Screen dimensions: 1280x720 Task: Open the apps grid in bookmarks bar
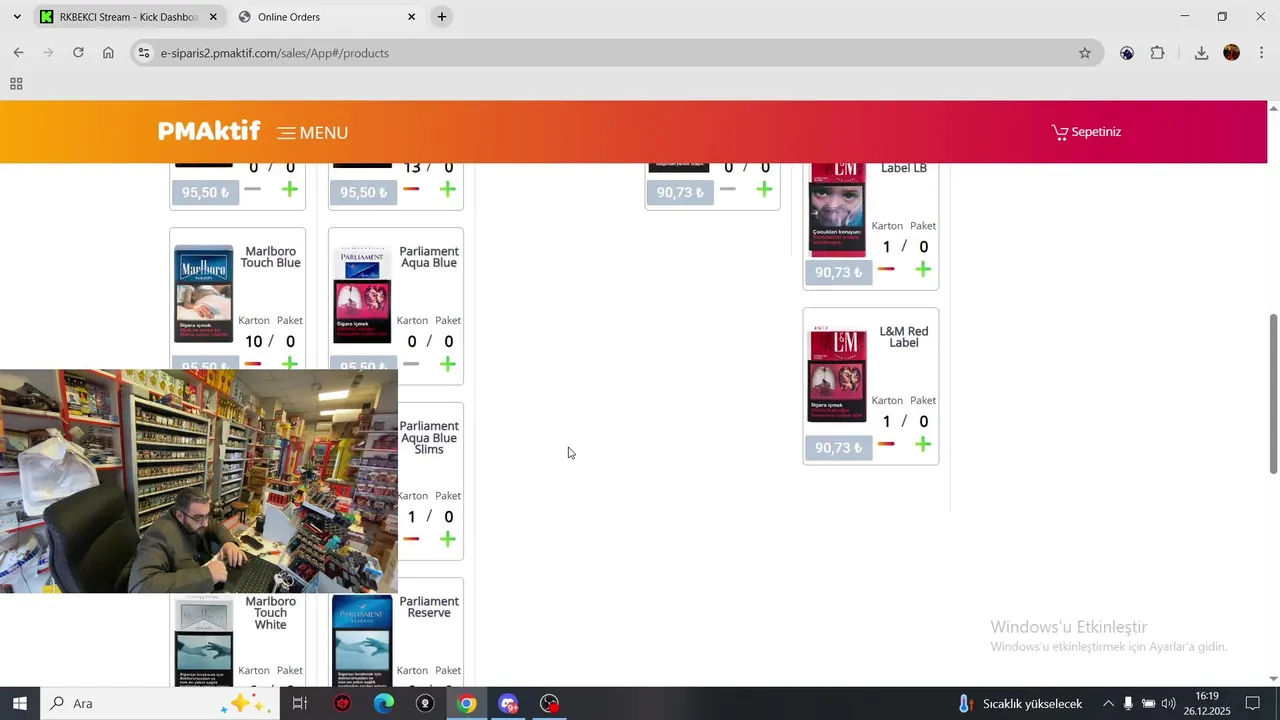(16, 84)
